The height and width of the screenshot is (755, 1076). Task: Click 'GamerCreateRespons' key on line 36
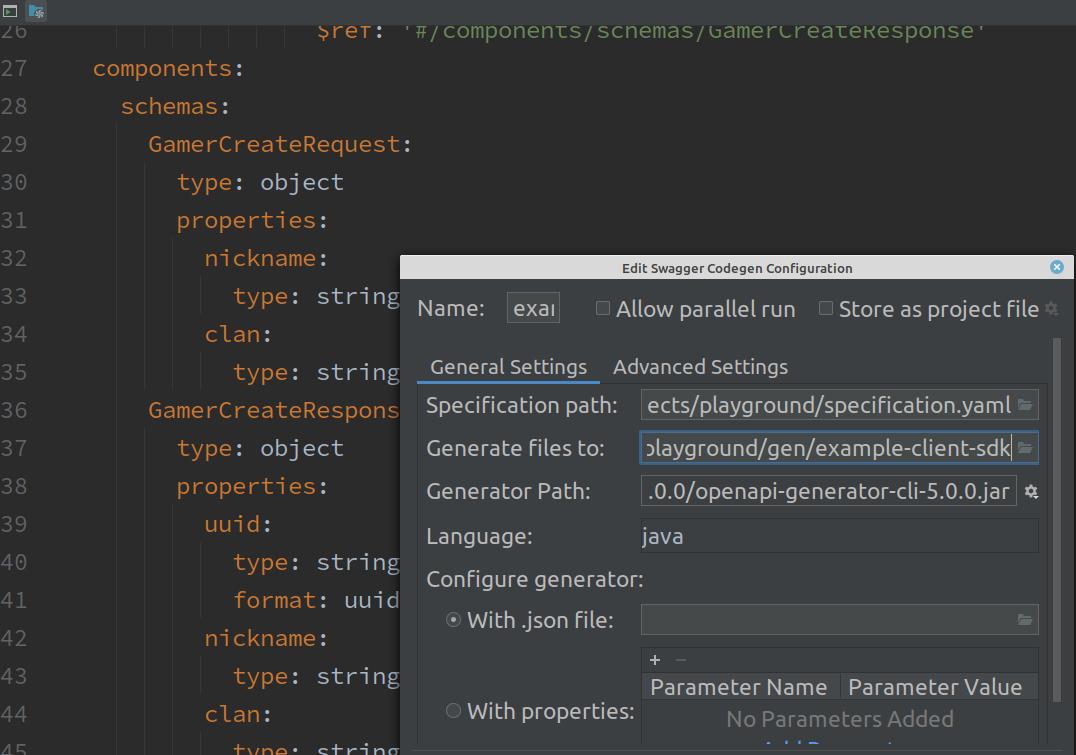pos(274,410)
